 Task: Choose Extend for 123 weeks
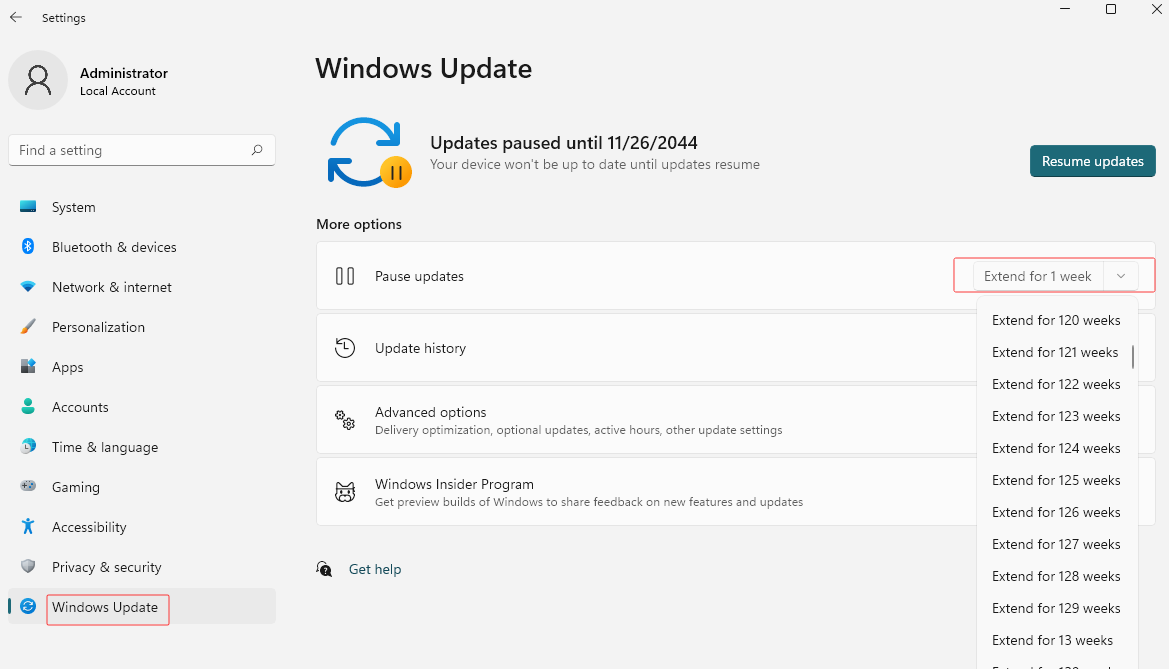pos(1056,416)
